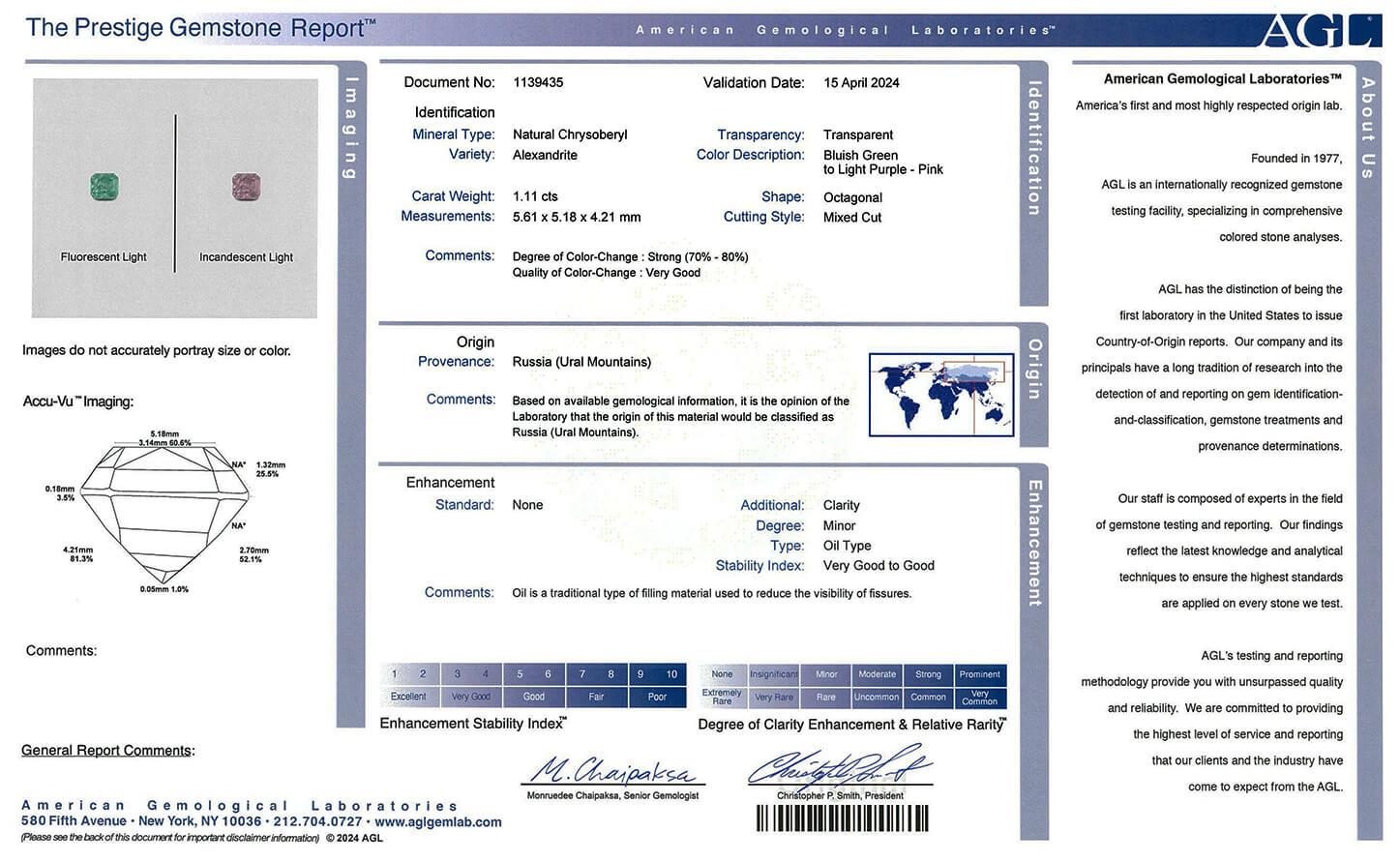Click the mineral type 'Natural Chrysoberyl'
This screenshot has height=862, width=1400.
(x=570, y=134)
